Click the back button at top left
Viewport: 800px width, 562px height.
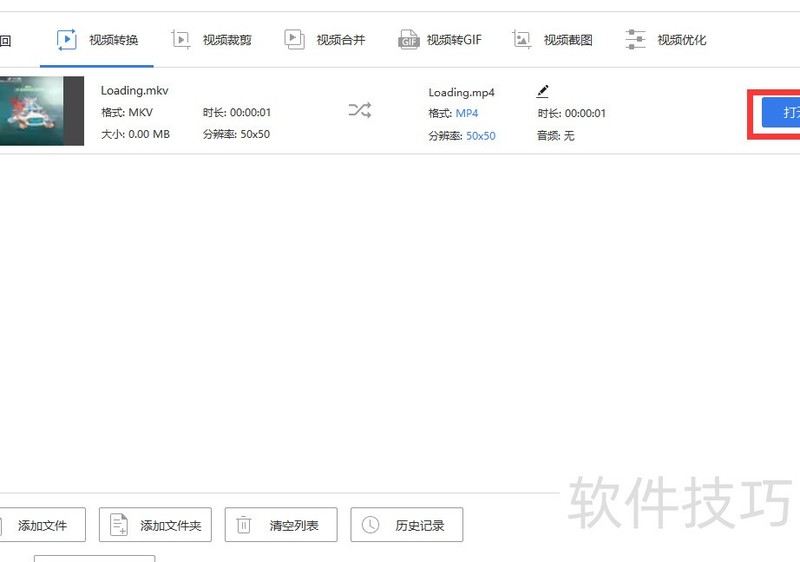point(5,40)
